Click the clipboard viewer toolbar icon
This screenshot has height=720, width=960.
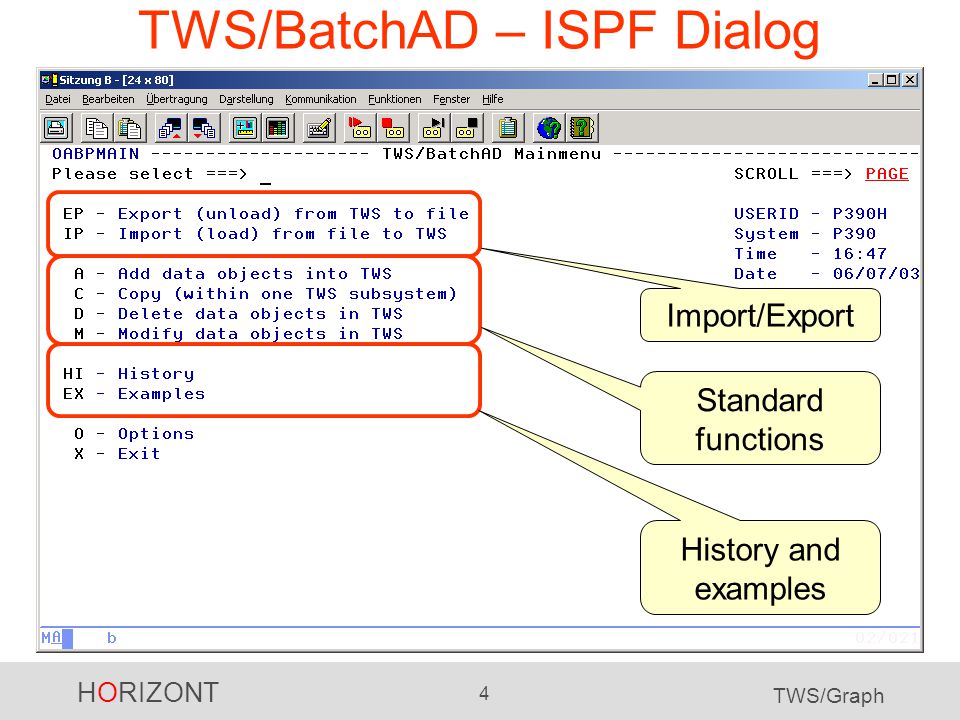coord(508,128)
